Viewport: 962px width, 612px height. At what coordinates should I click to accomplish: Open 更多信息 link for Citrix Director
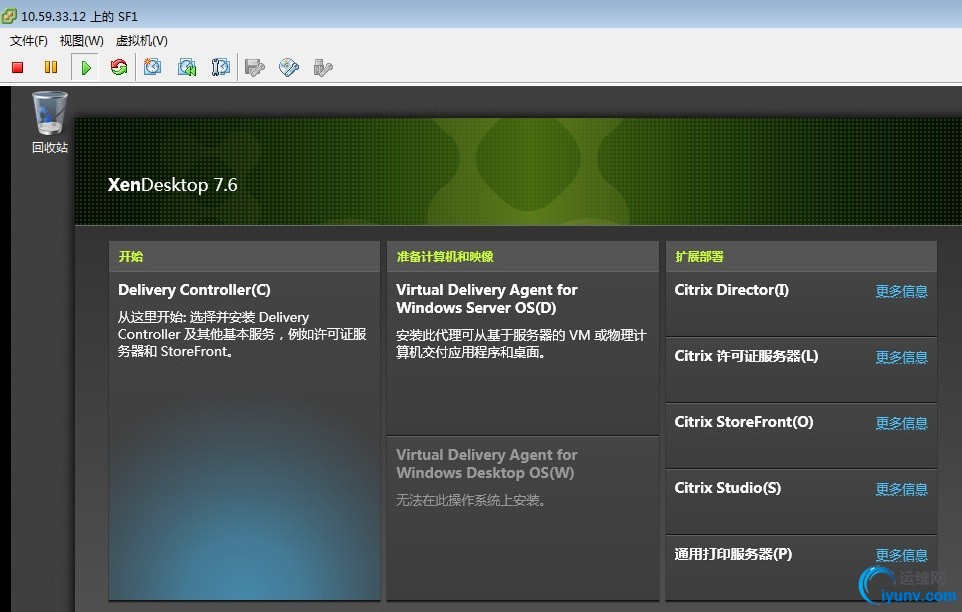(901, 291)
